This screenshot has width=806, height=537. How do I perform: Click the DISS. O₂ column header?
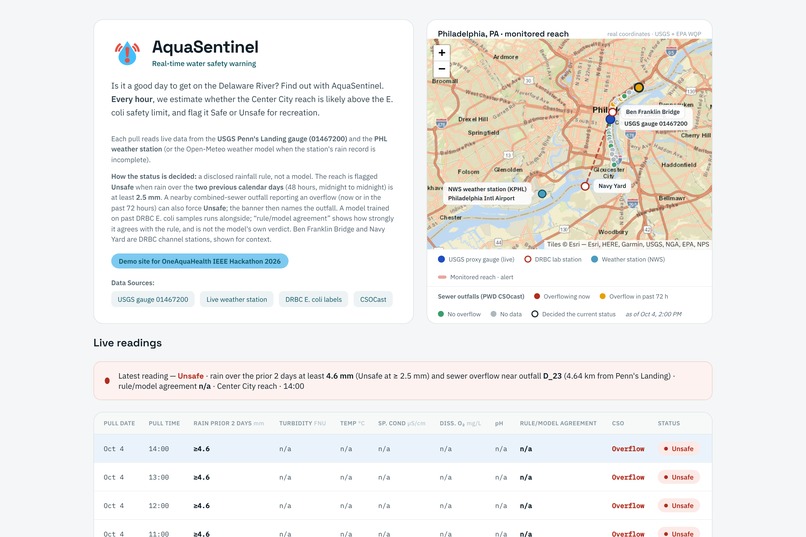(460, 423)
